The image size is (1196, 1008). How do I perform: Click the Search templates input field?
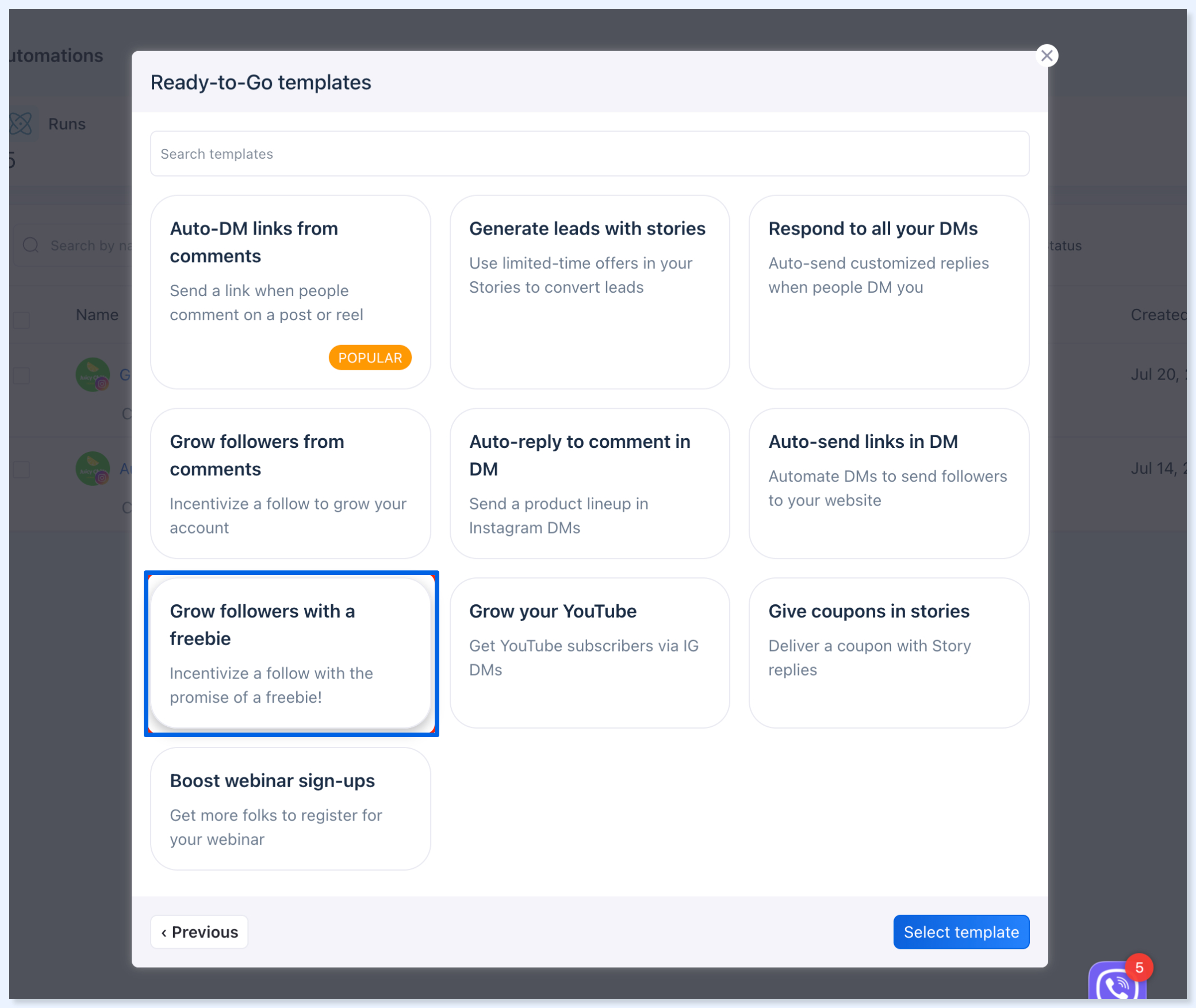[589, 154]
